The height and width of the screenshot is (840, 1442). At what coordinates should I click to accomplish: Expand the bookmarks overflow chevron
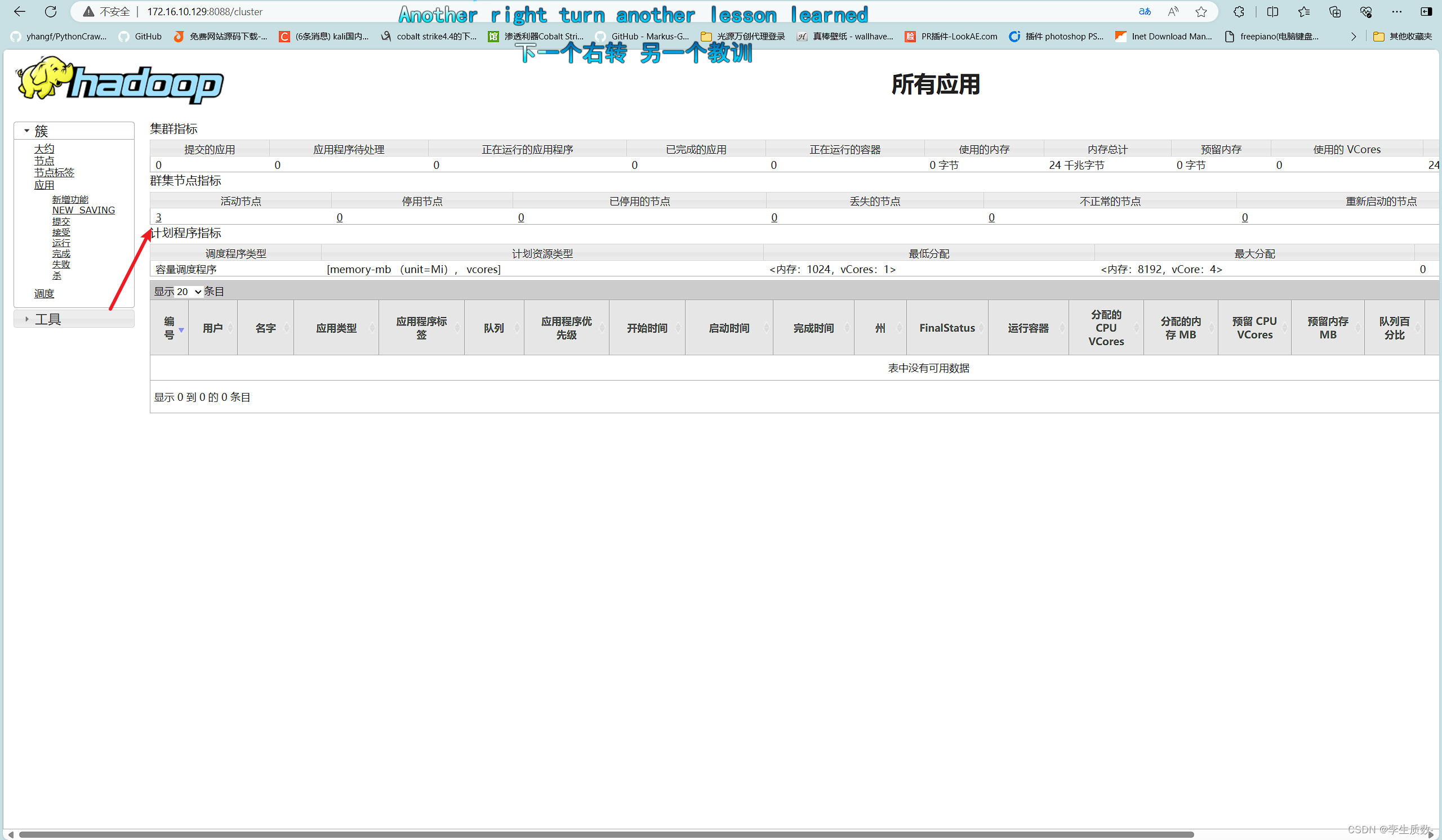[1354, 37]
